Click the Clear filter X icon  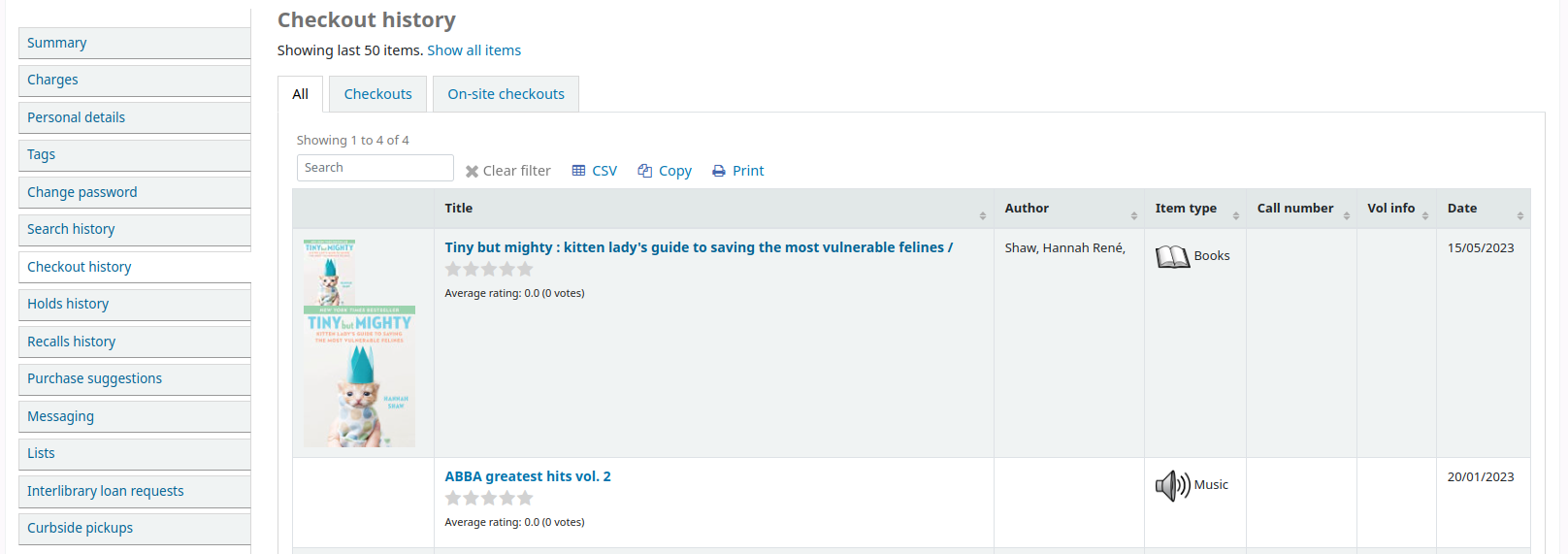pos(472,172)
